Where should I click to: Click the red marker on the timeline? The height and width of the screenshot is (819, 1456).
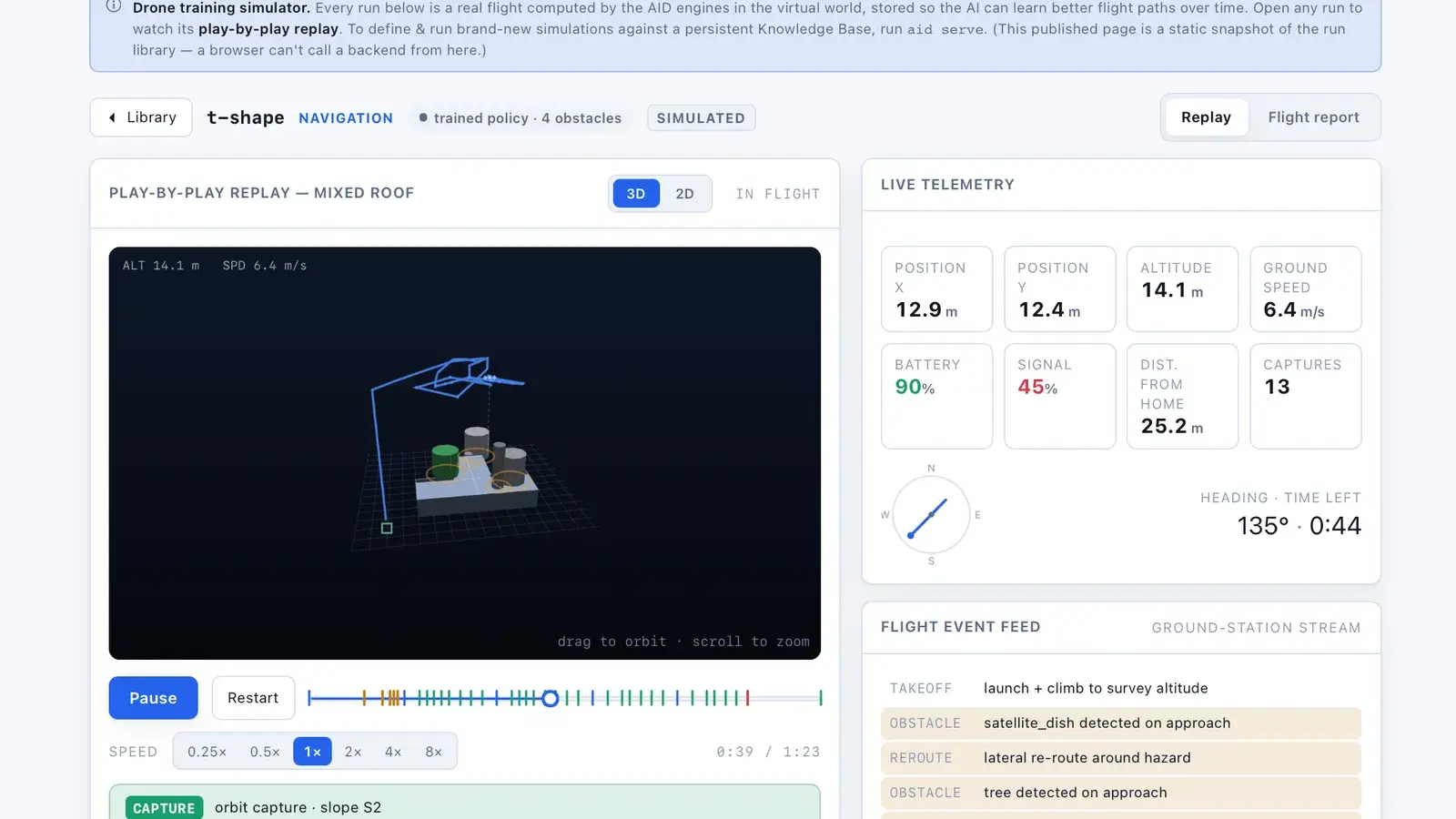click(x=748, y=698)
